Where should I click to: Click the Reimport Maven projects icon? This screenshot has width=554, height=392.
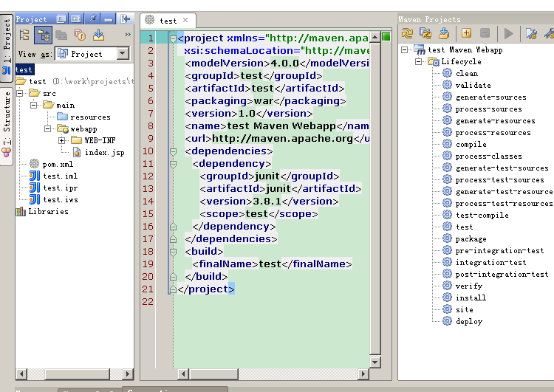[407, 34]
